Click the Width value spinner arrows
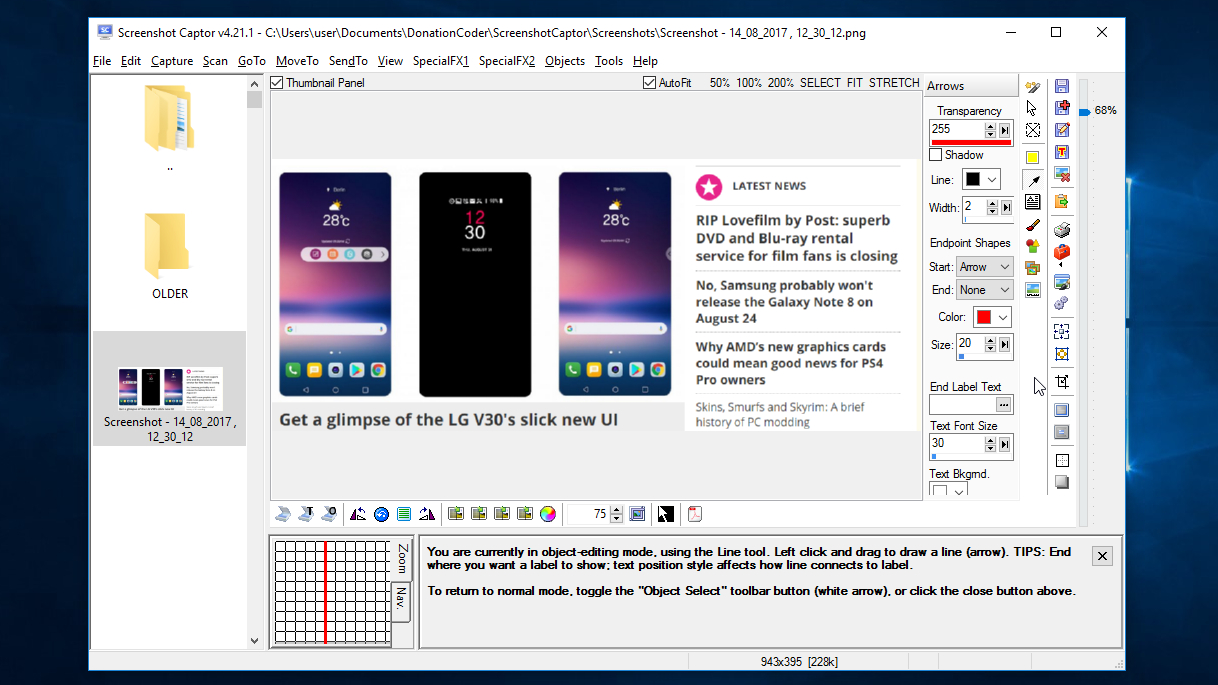Screen dimensions: 1218x685 tap(992, 207)
